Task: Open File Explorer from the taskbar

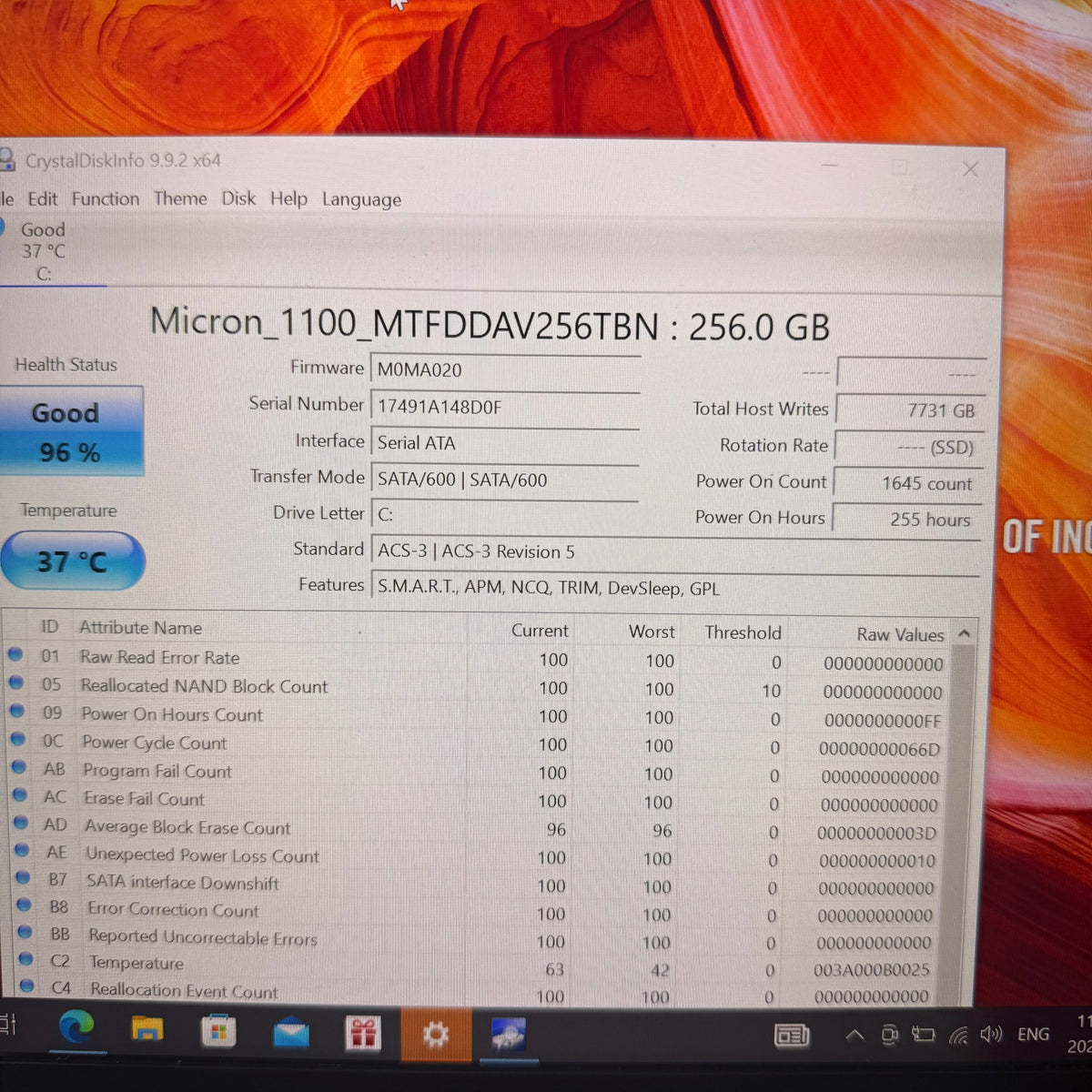Action: 147,1031
